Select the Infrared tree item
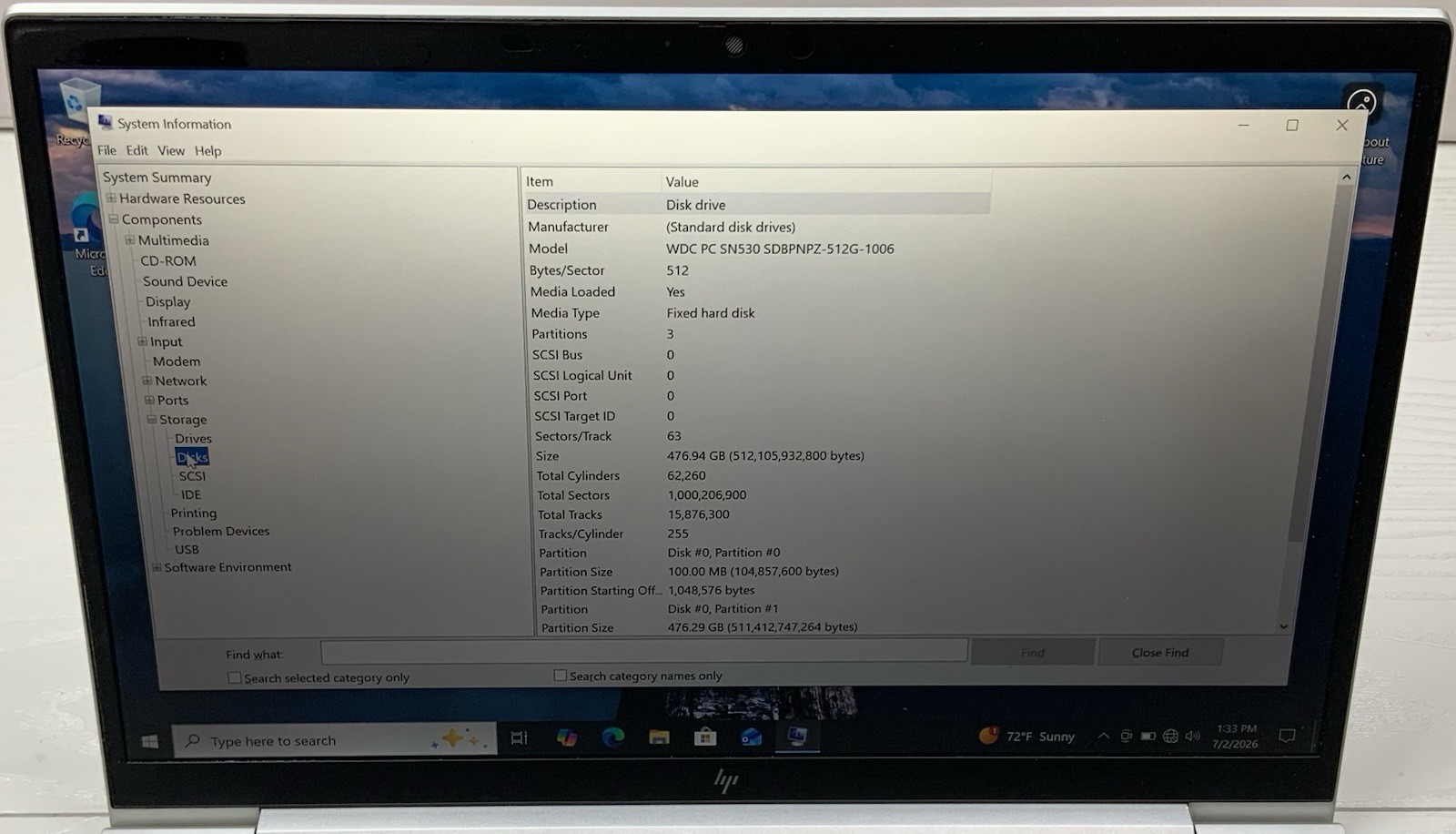 [x=171, y=321]
